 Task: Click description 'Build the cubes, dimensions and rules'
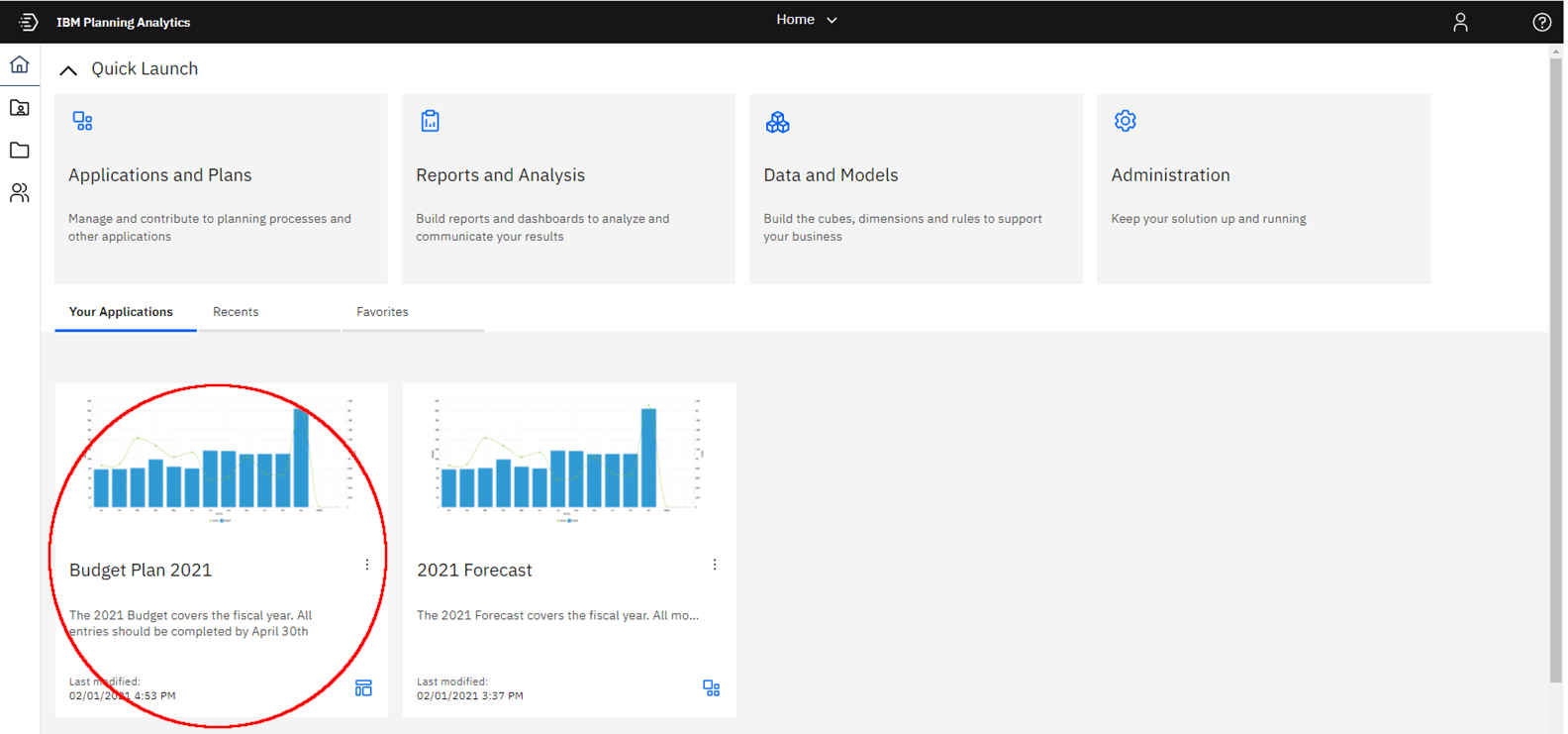903,227
